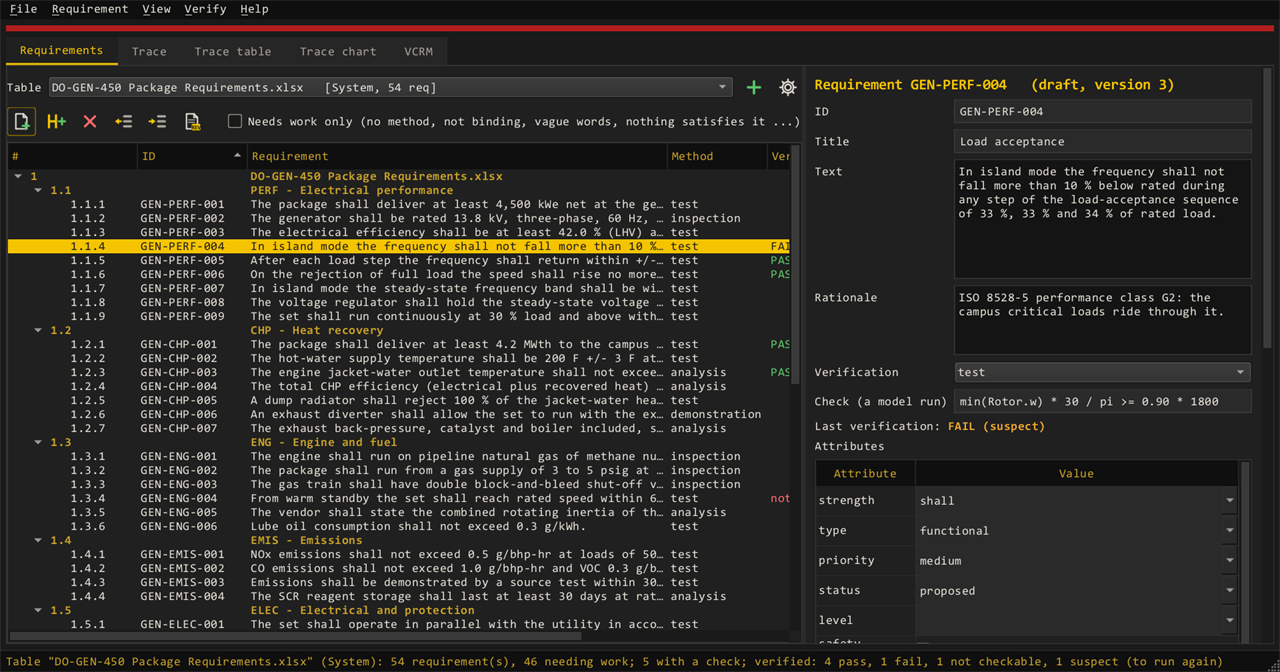Open the File menu

point(23,9)
